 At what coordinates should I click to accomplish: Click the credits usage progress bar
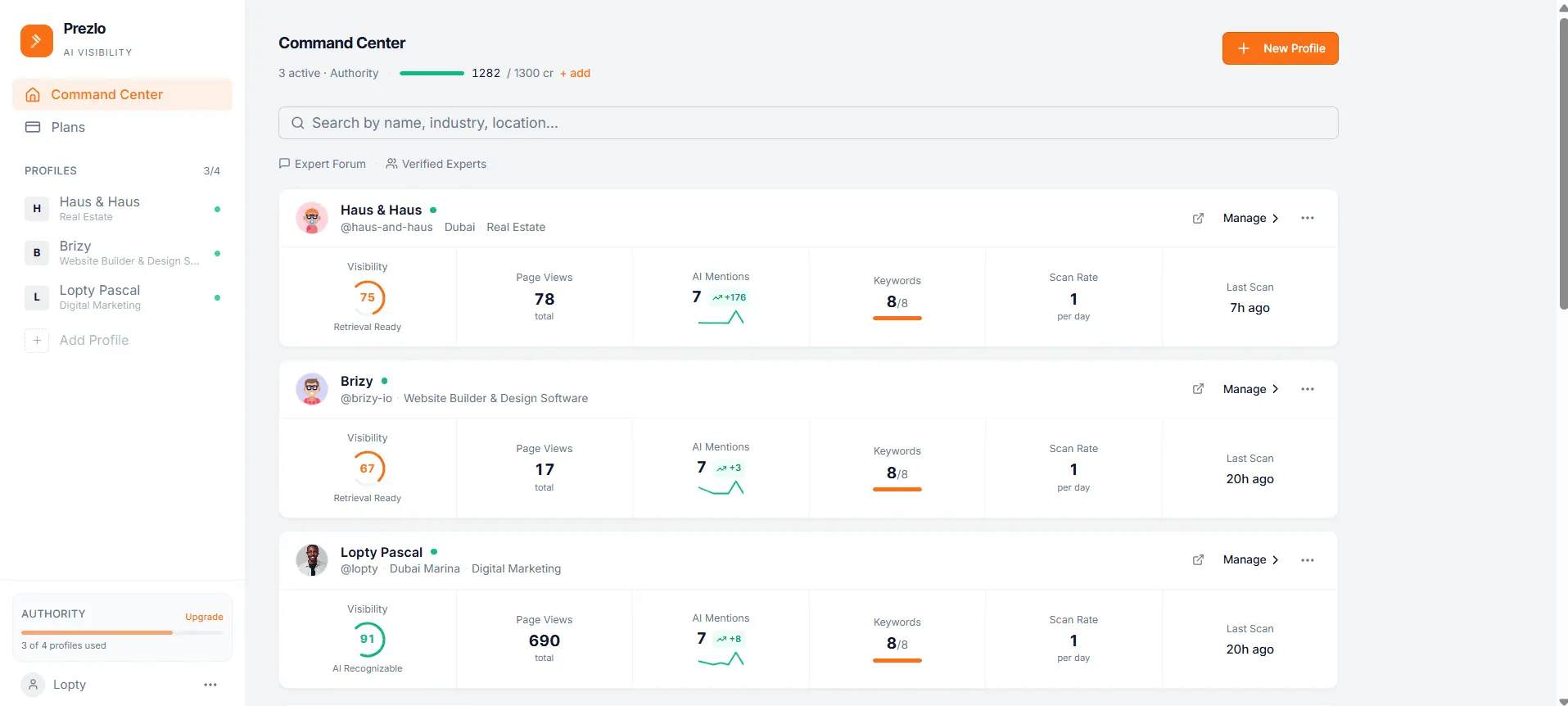pyautogui.click(x=432, y=73)
